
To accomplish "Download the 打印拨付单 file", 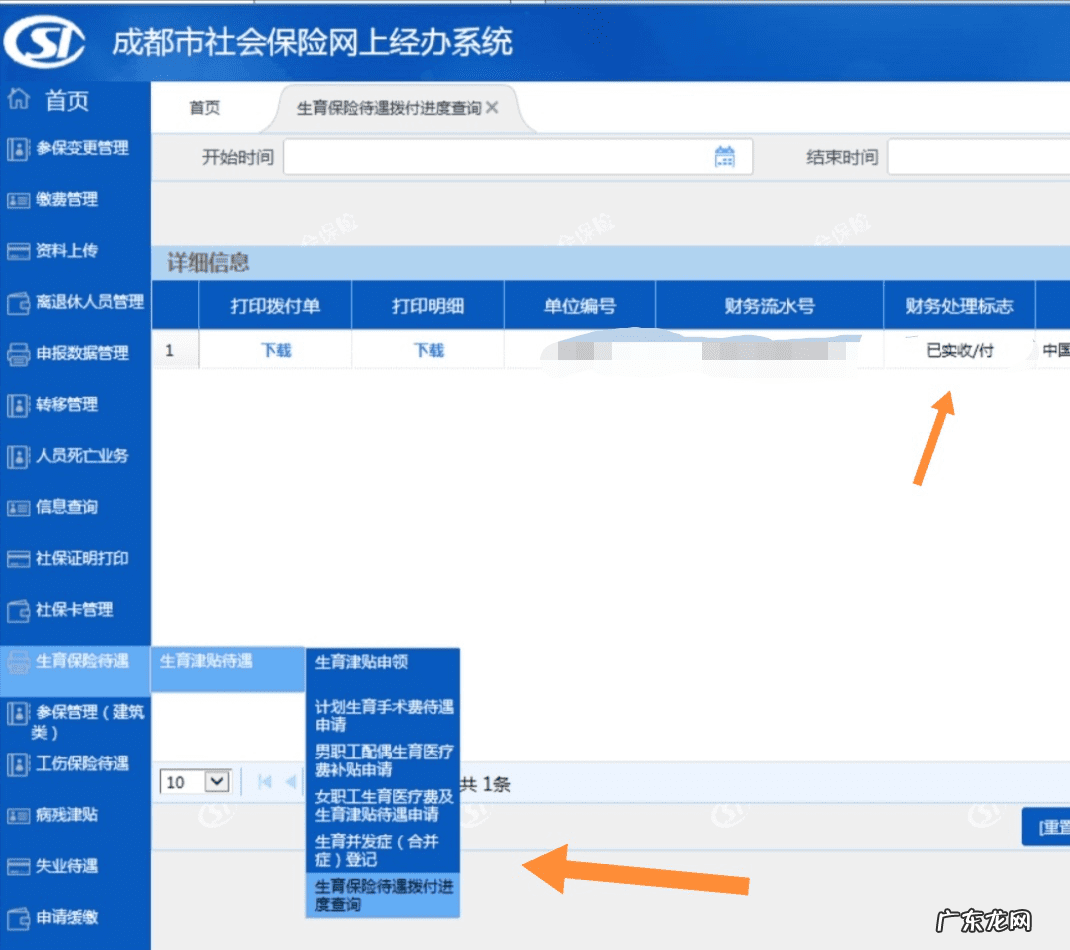I will coord(274,350).
